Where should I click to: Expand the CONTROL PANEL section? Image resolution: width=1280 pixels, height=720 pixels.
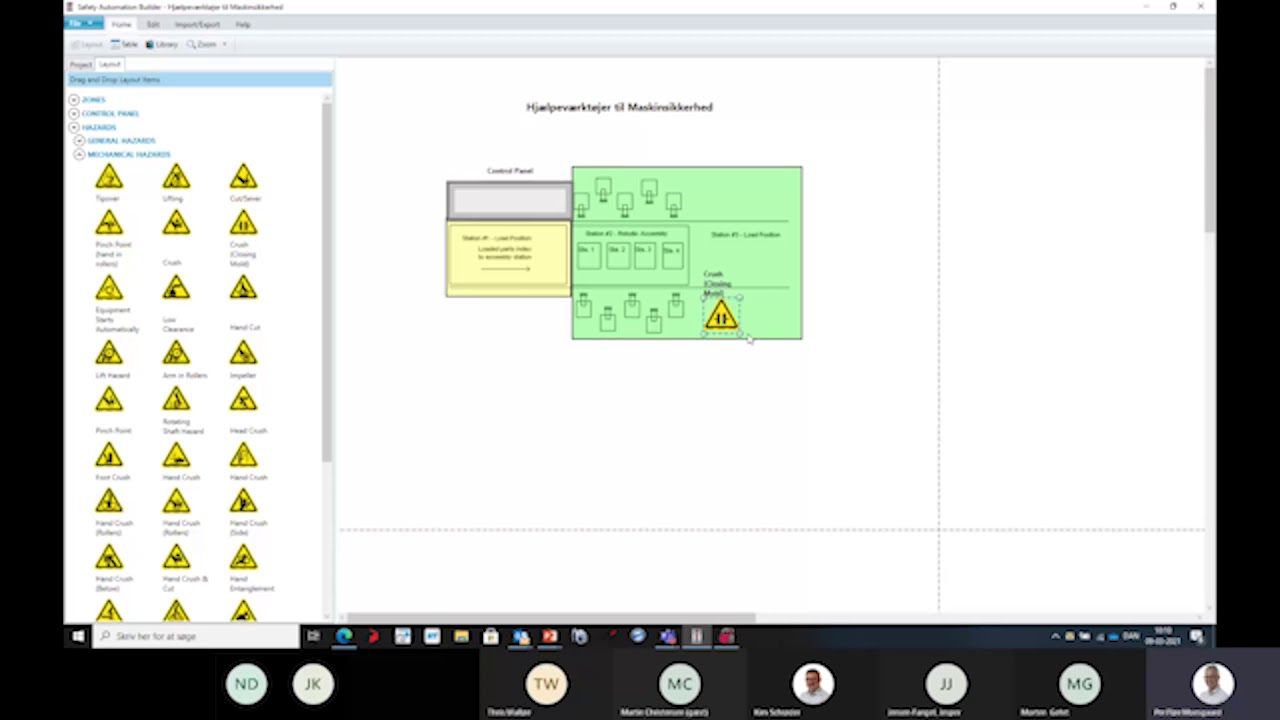click(74, 114)
